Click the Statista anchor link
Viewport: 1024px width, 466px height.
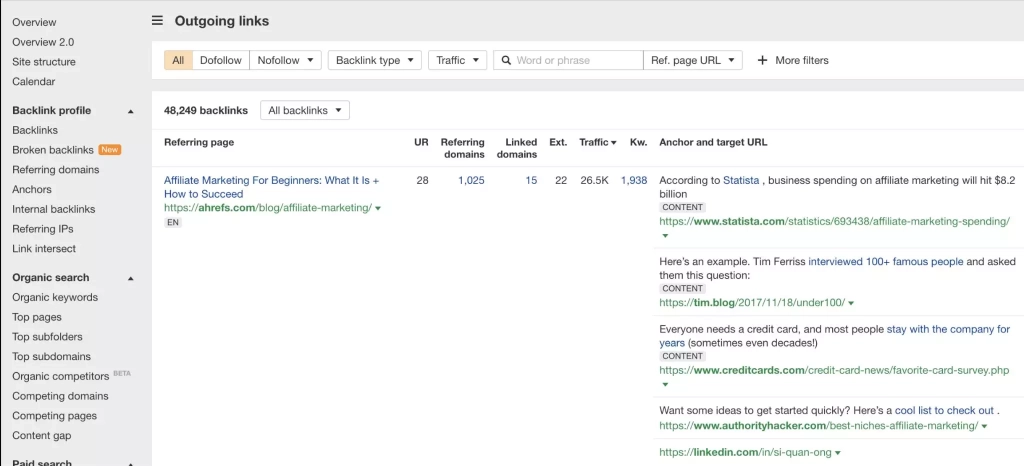pyautogui.click(x=741, y=181)
